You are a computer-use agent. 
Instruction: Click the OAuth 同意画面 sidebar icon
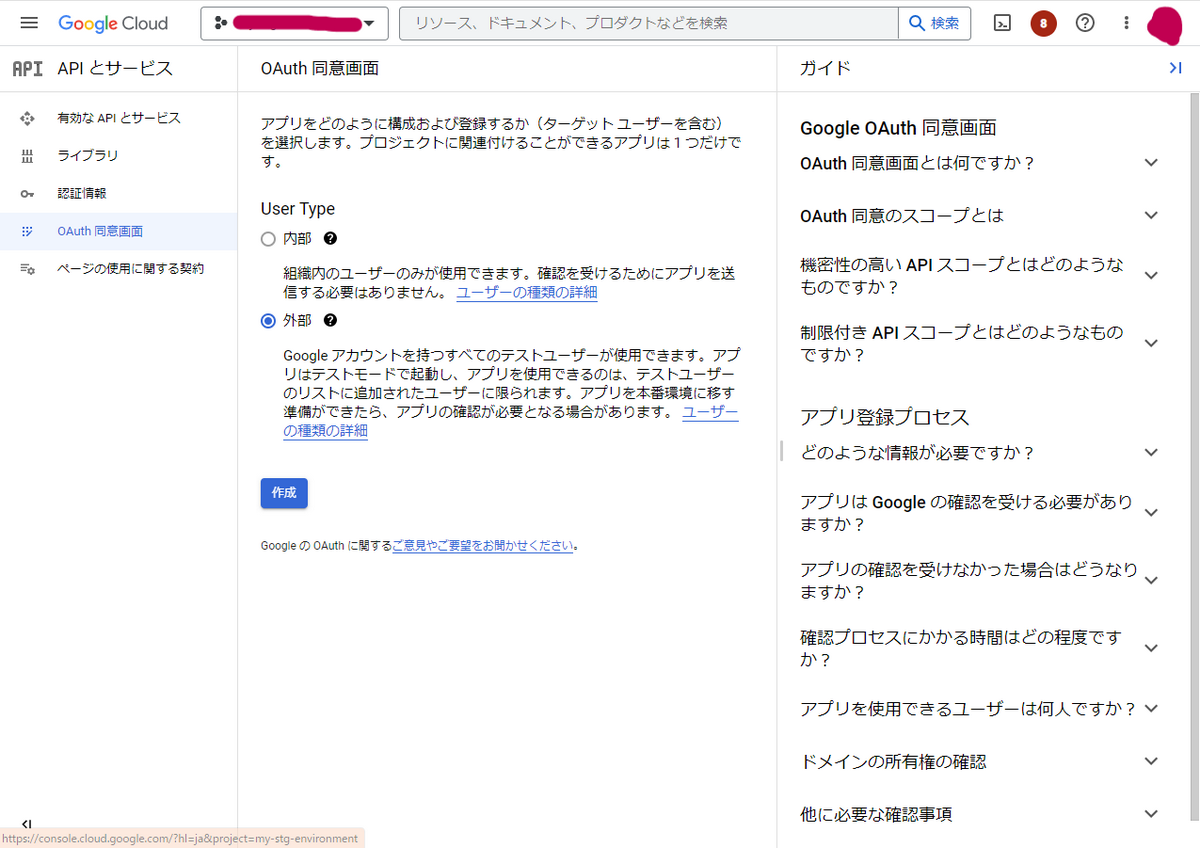27,231
